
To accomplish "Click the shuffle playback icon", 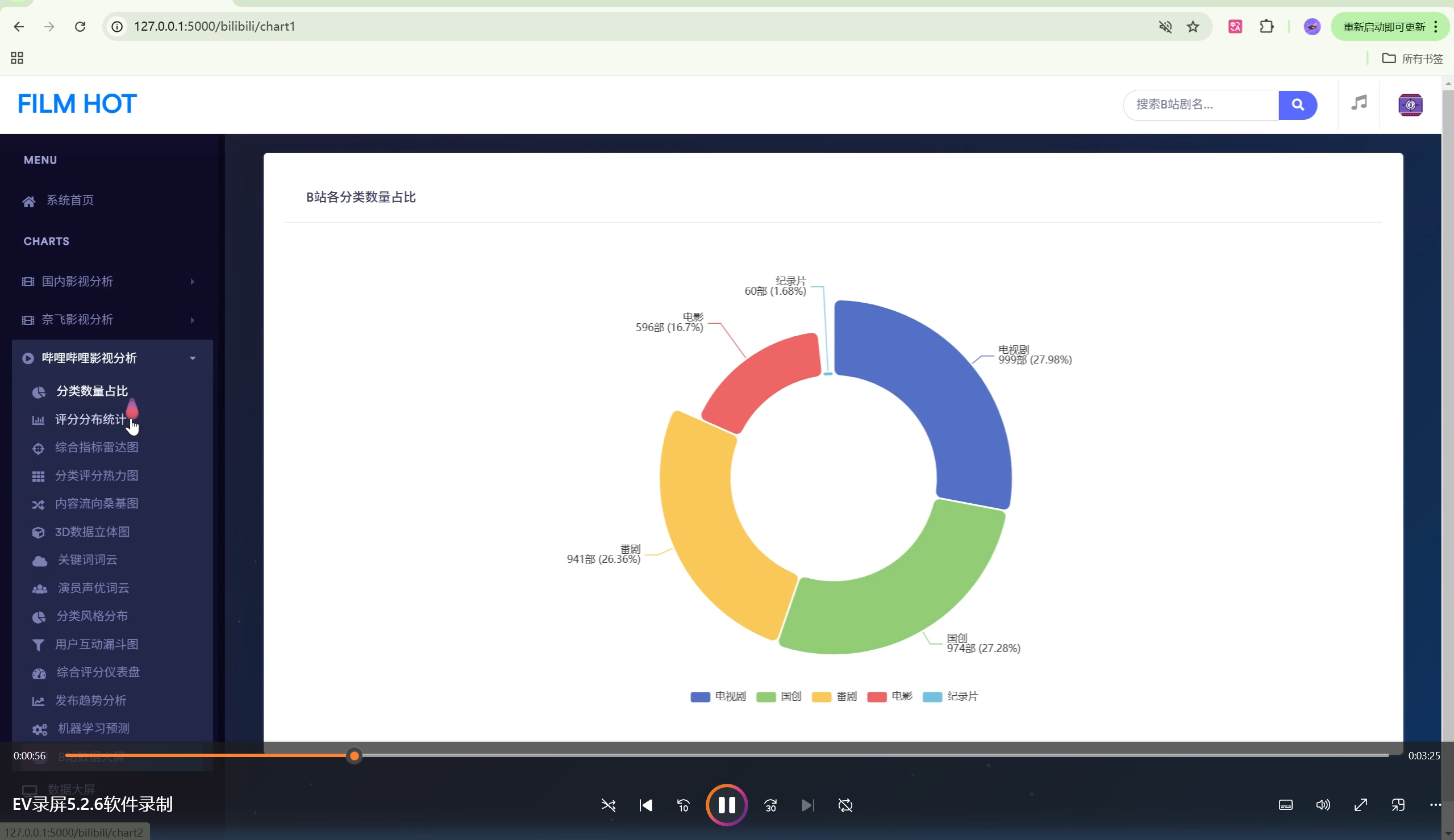I will coord(608,805).
